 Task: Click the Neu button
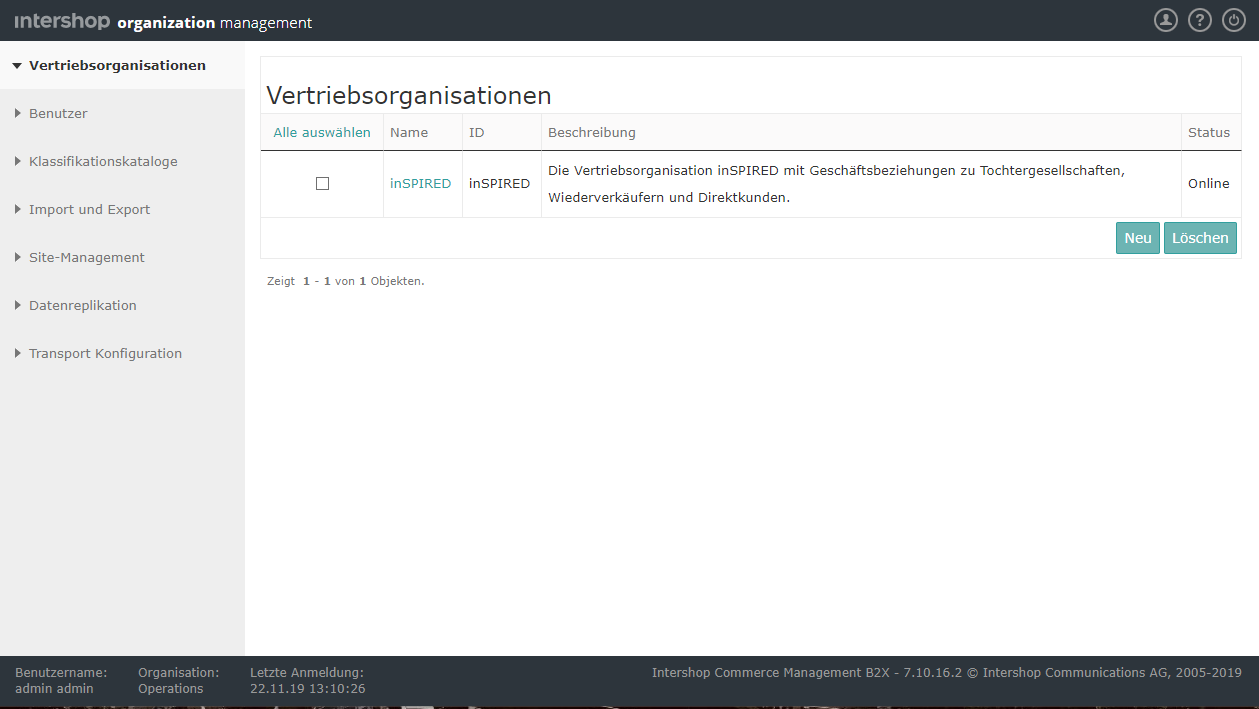click(x=1137, y=238)
